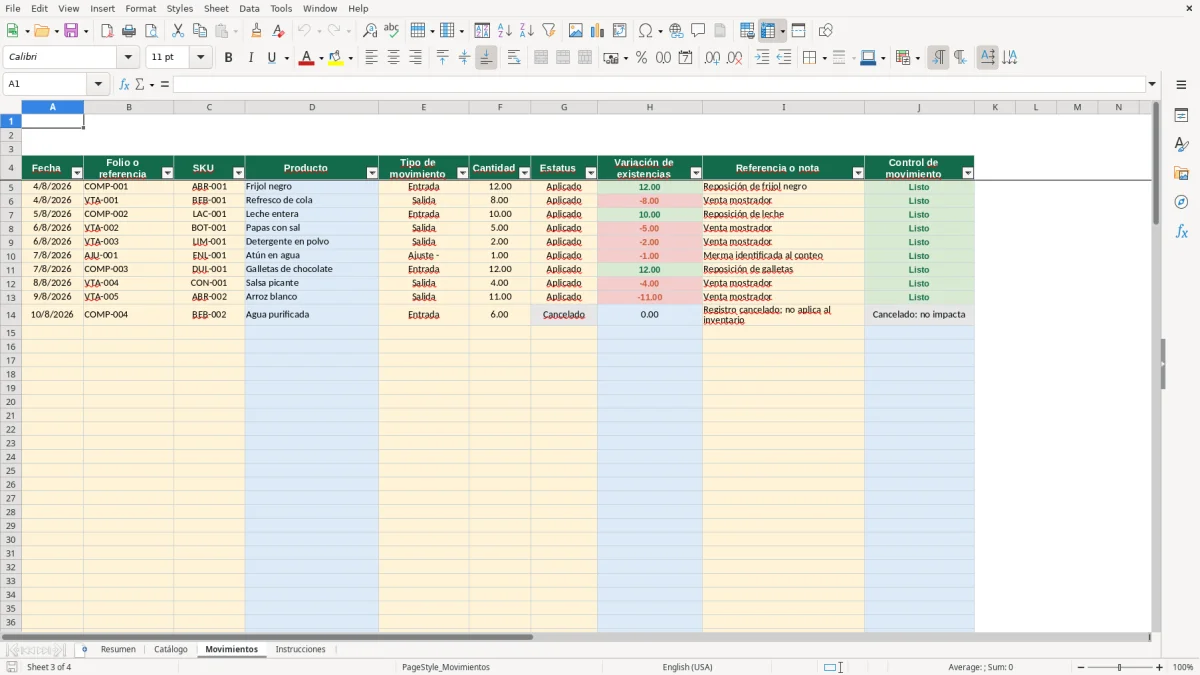Image resolution: width=1200 pixels, height=675 pixels.
Task: Toggle Wrap Text in the toolbar
Action: [x=514, y=58]
